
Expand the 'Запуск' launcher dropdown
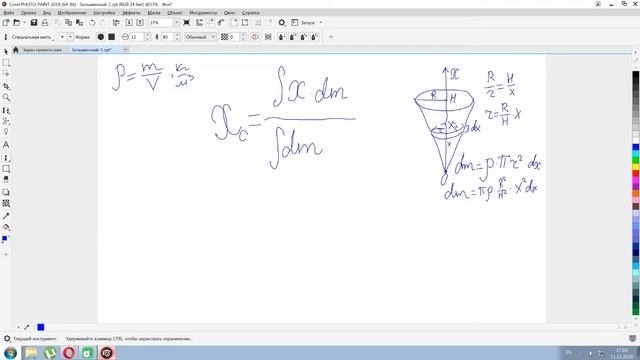(x=321, y=23)
